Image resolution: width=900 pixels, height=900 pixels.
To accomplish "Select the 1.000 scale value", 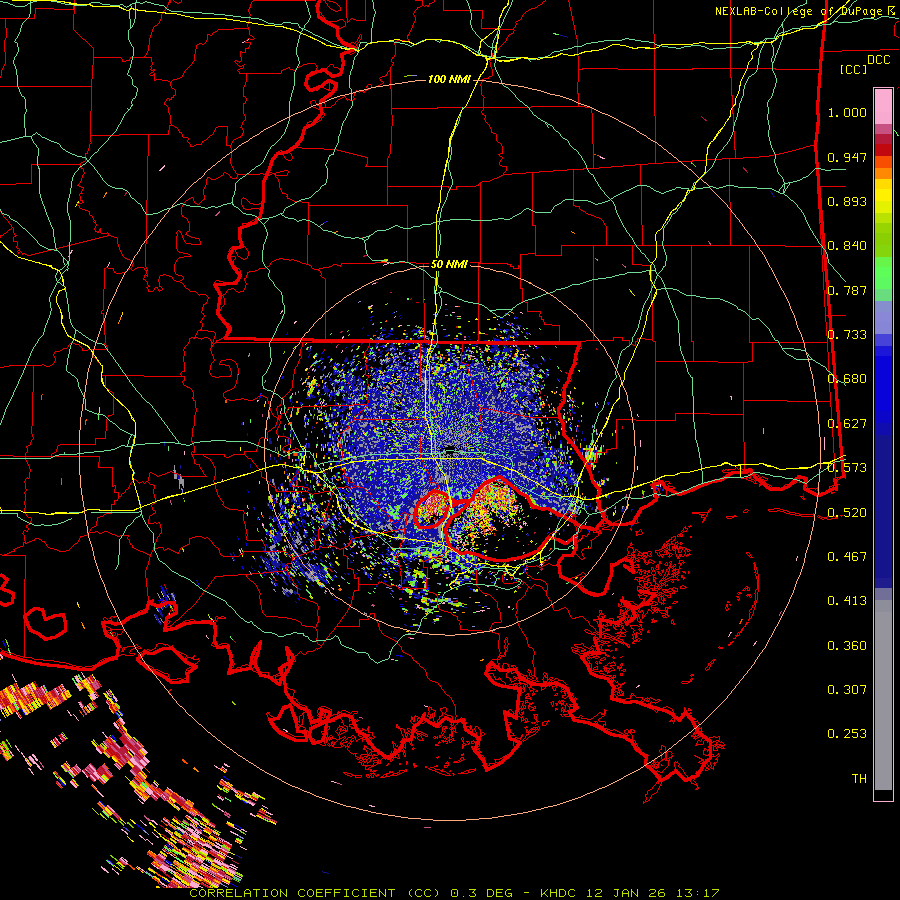I will point(847,112).
